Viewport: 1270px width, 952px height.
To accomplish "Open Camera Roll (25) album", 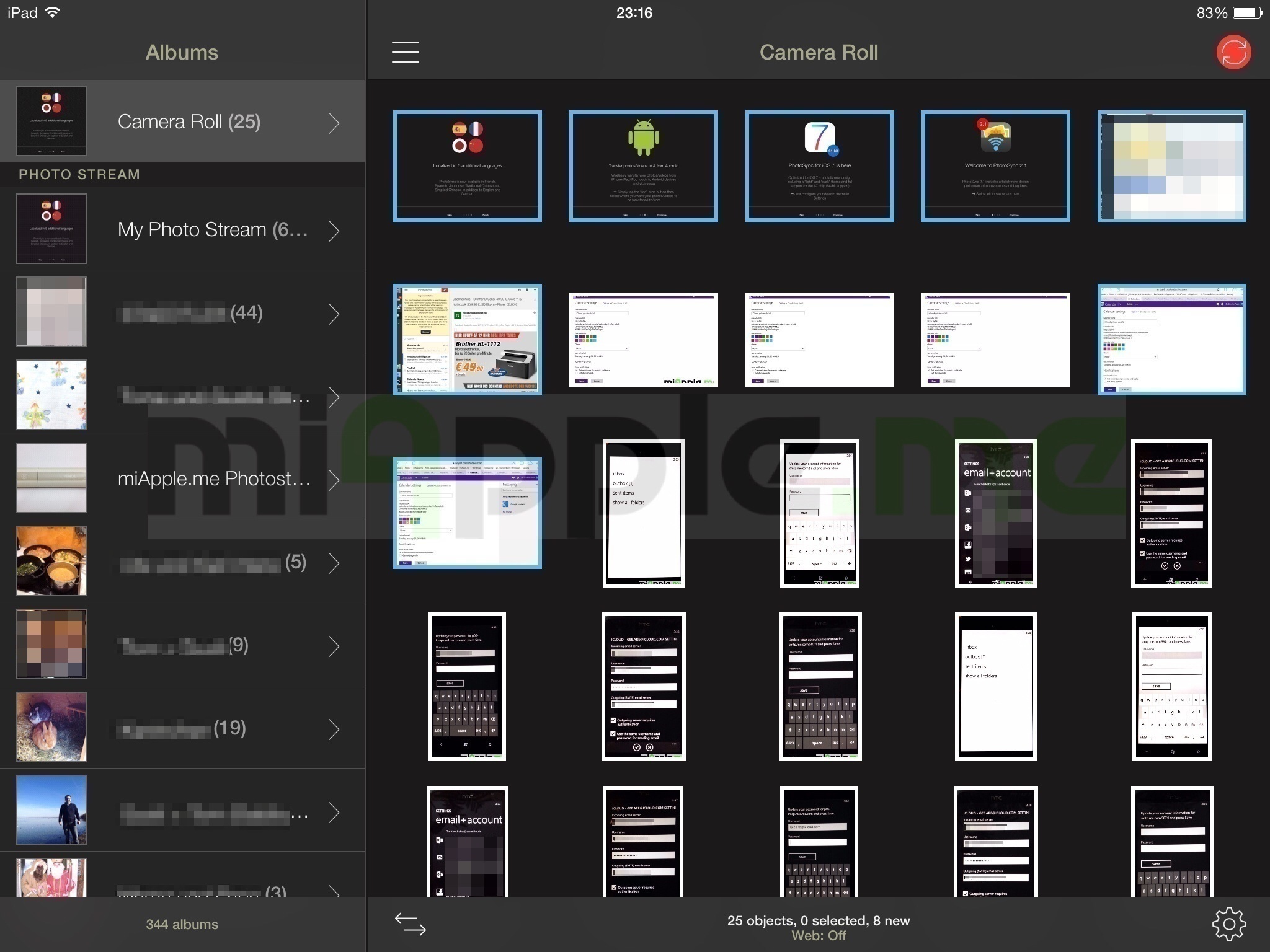I will pyautogui.click(x=189, y=121).
